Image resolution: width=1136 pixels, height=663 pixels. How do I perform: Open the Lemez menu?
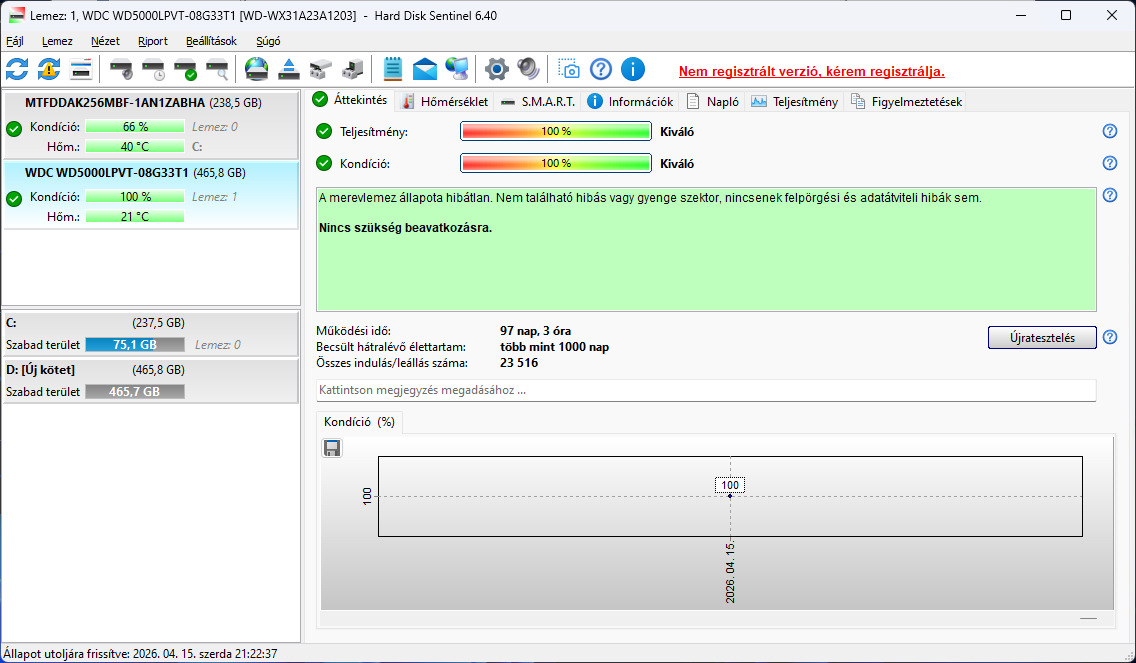tap(57, 41)
